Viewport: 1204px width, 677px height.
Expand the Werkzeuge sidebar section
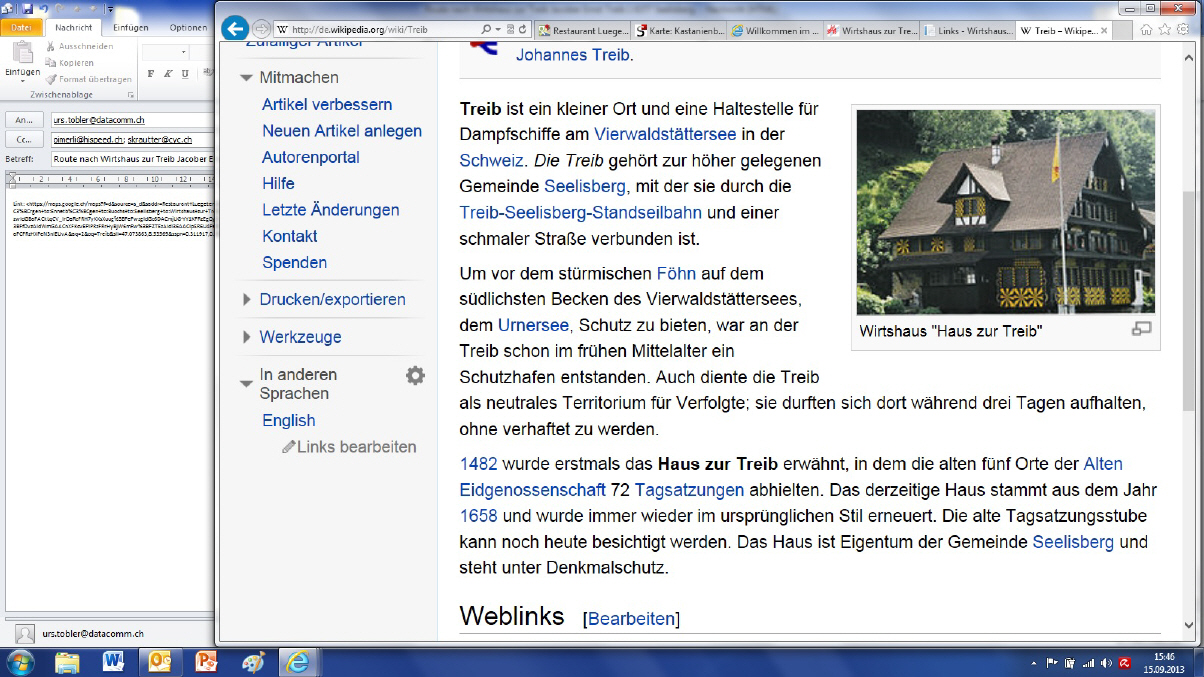pos(247,338)
